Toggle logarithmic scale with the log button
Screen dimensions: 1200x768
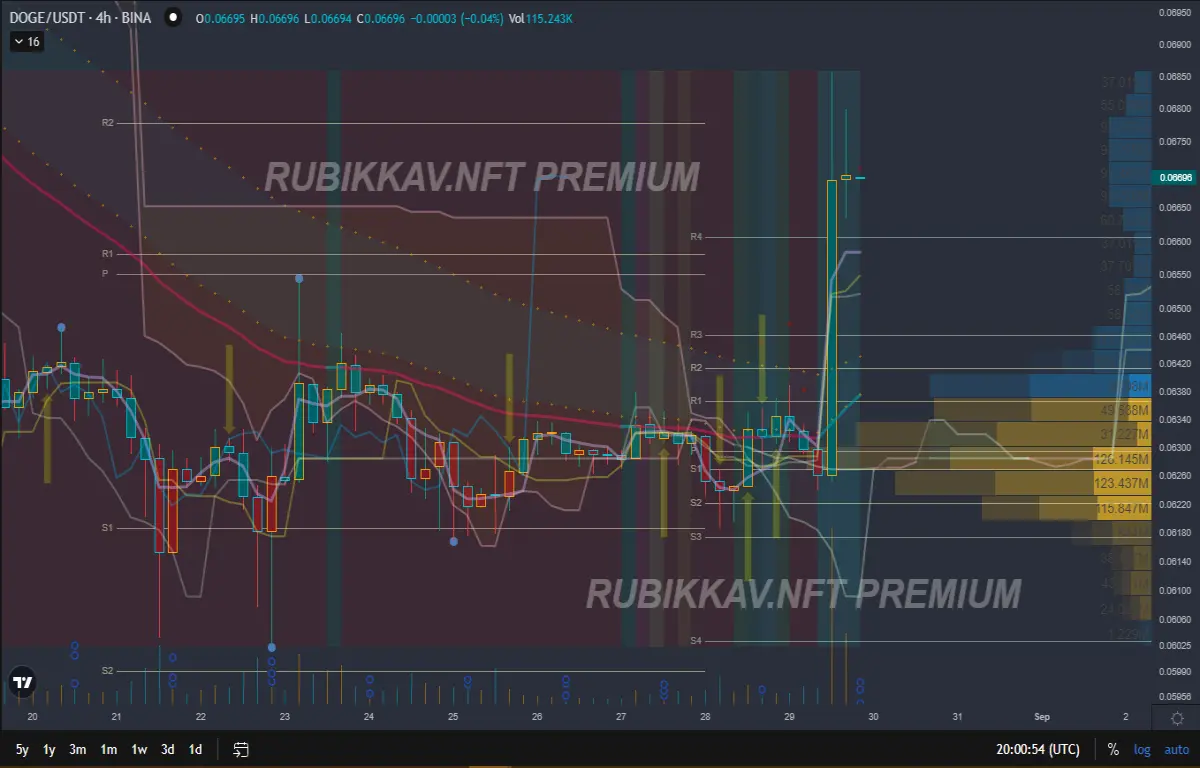coord(1142,749)
